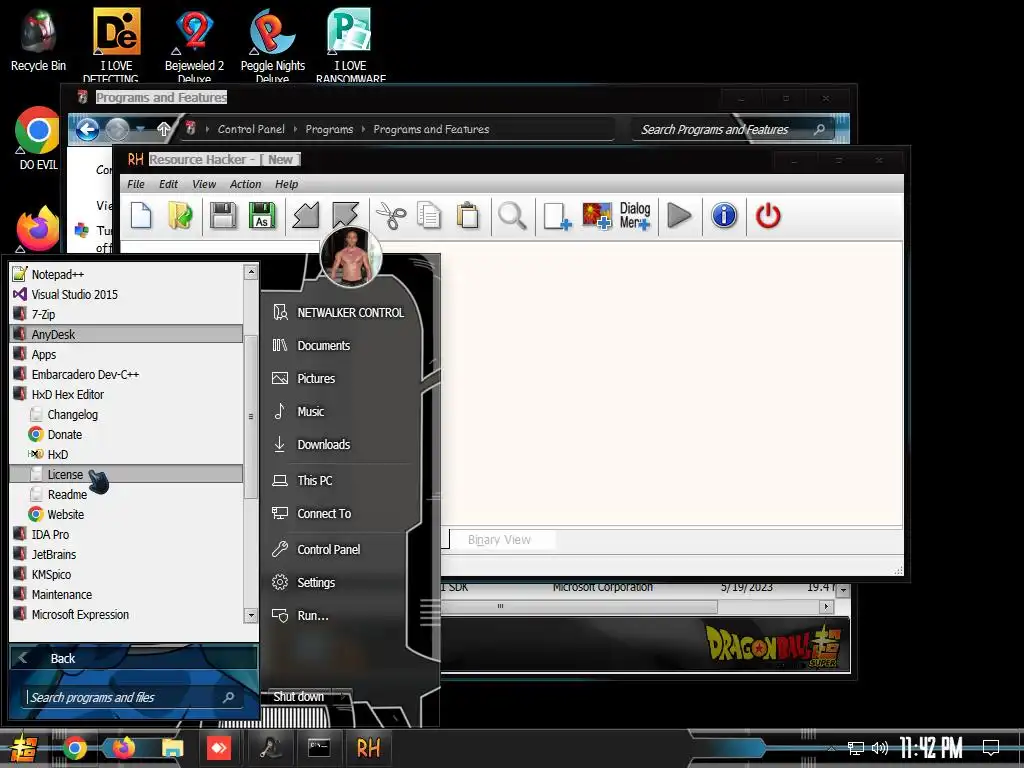Click Copy icon in Resource Hacker toolbar

pyautogui.click(x=429, y=216)
